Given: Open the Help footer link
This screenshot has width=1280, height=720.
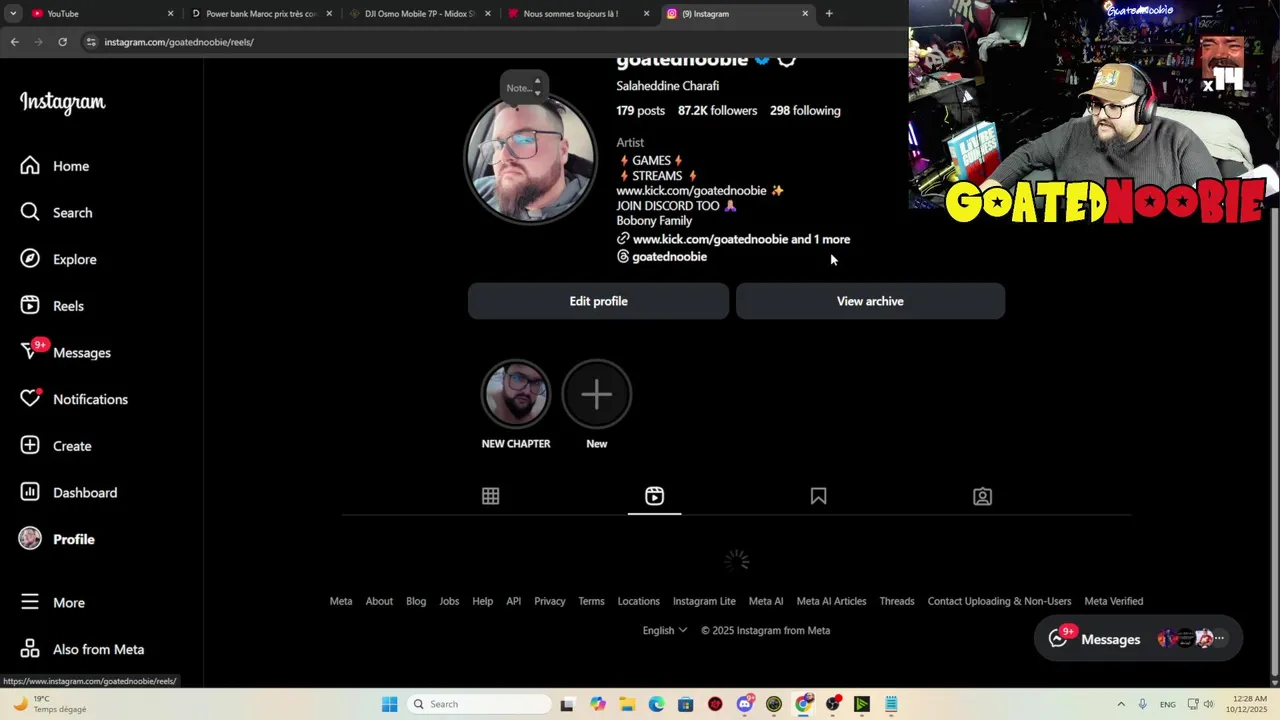Looking at the screenshot, I should tap(482, 601).
